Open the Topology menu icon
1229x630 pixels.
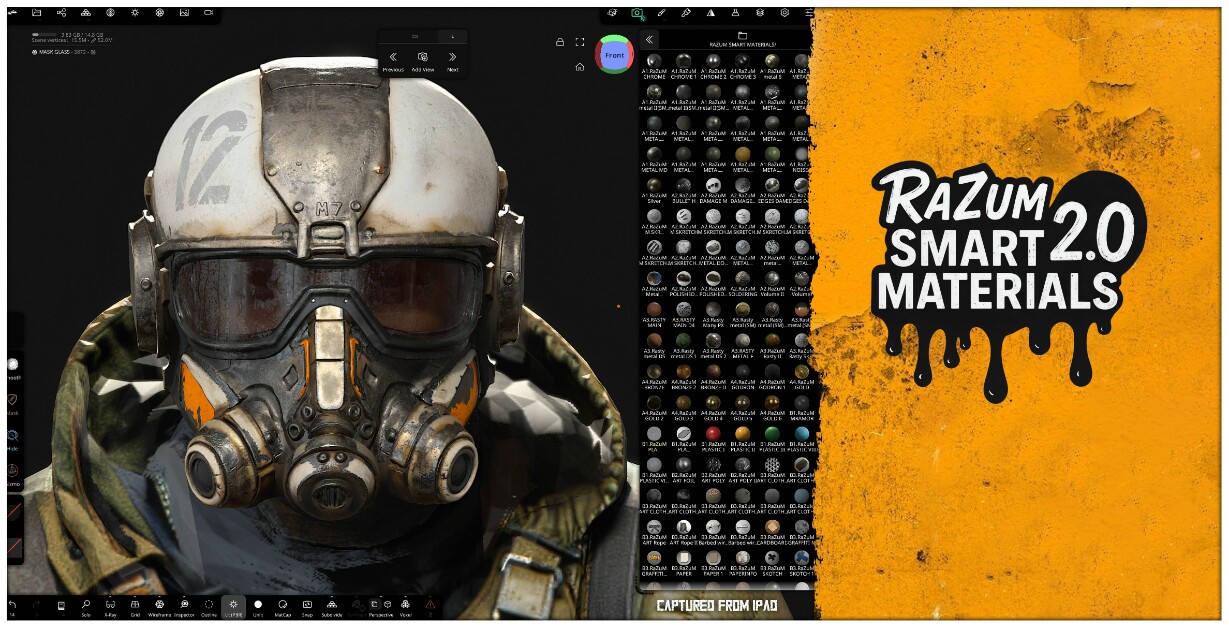pyautogui.click(x=86, y=13)
